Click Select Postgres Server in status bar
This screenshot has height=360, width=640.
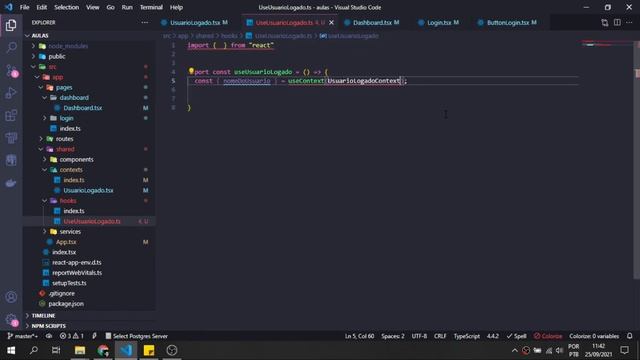click(136, 336)
